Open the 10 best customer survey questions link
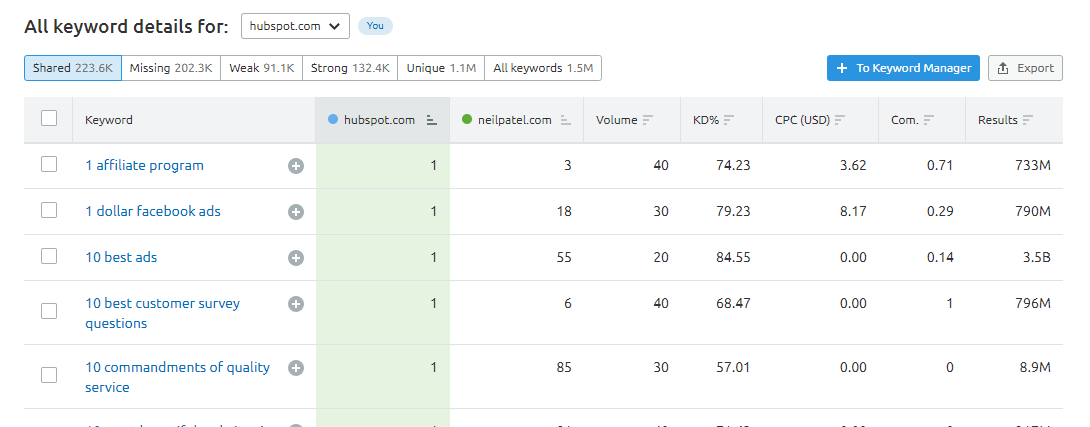1090x427 pixels. coord(163,313)
